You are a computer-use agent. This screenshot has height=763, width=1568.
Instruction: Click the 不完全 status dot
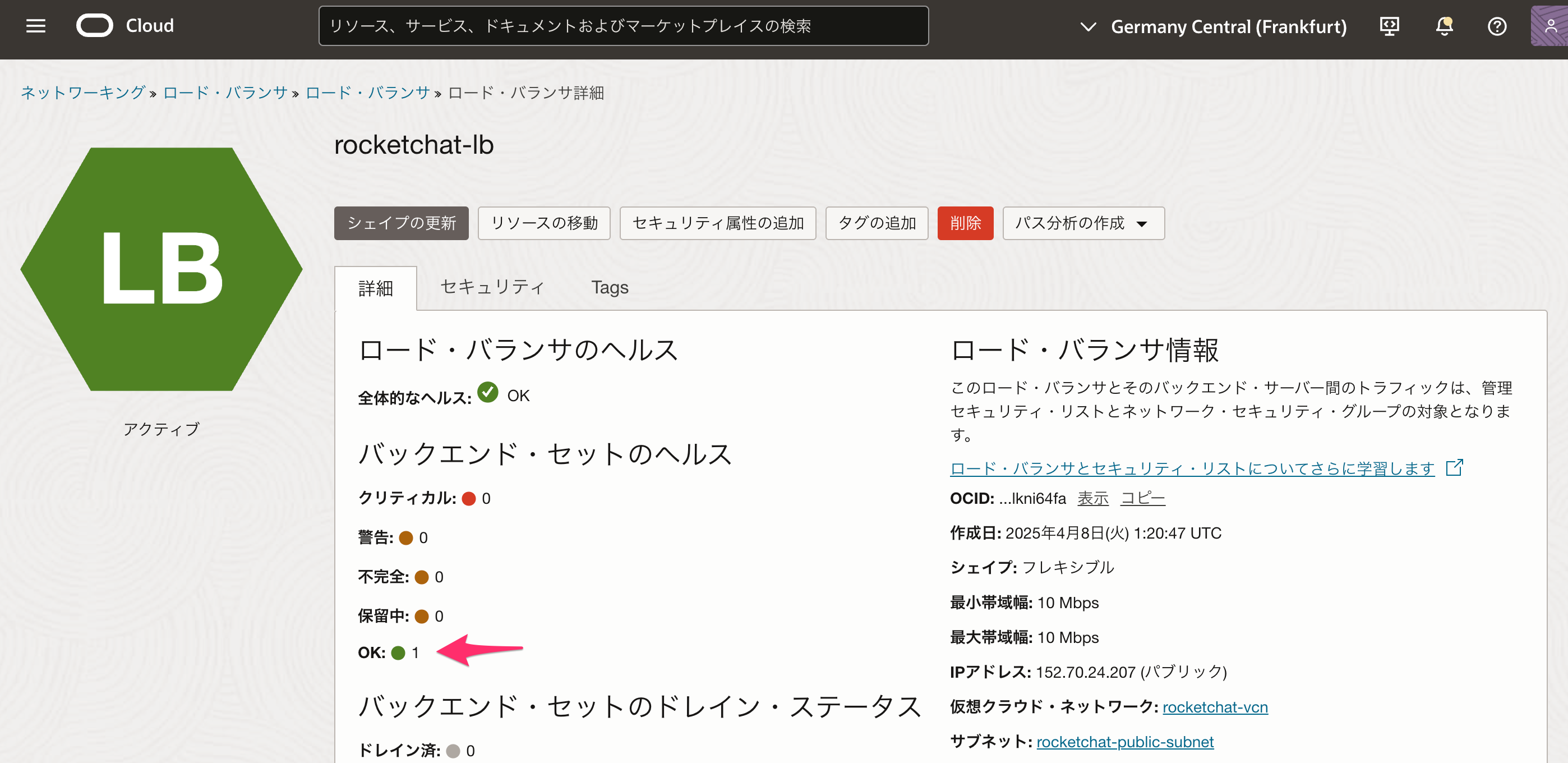tap(421, 577)
